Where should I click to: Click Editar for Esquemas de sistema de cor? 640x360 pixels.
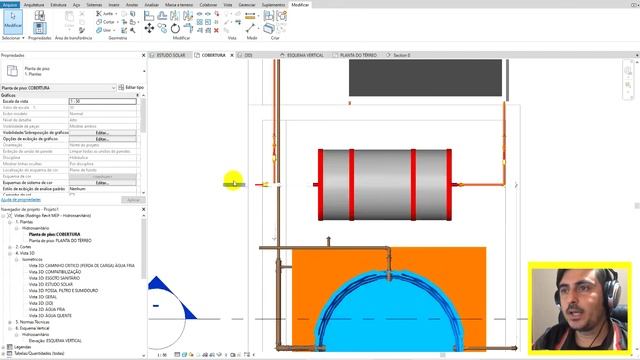(102, 183)
